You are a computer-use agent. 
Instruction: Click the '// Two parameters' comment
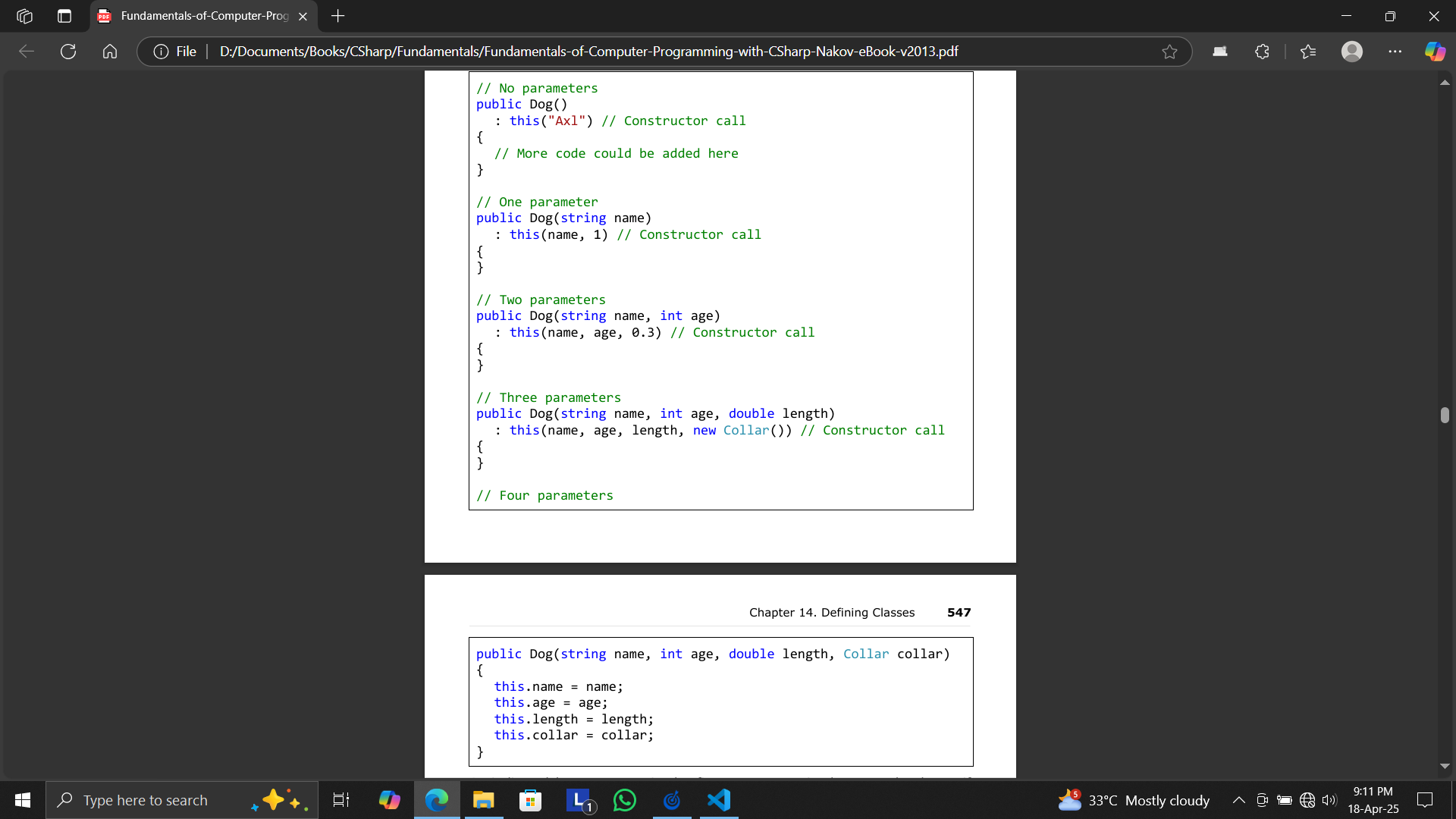[x=541, y=300]
